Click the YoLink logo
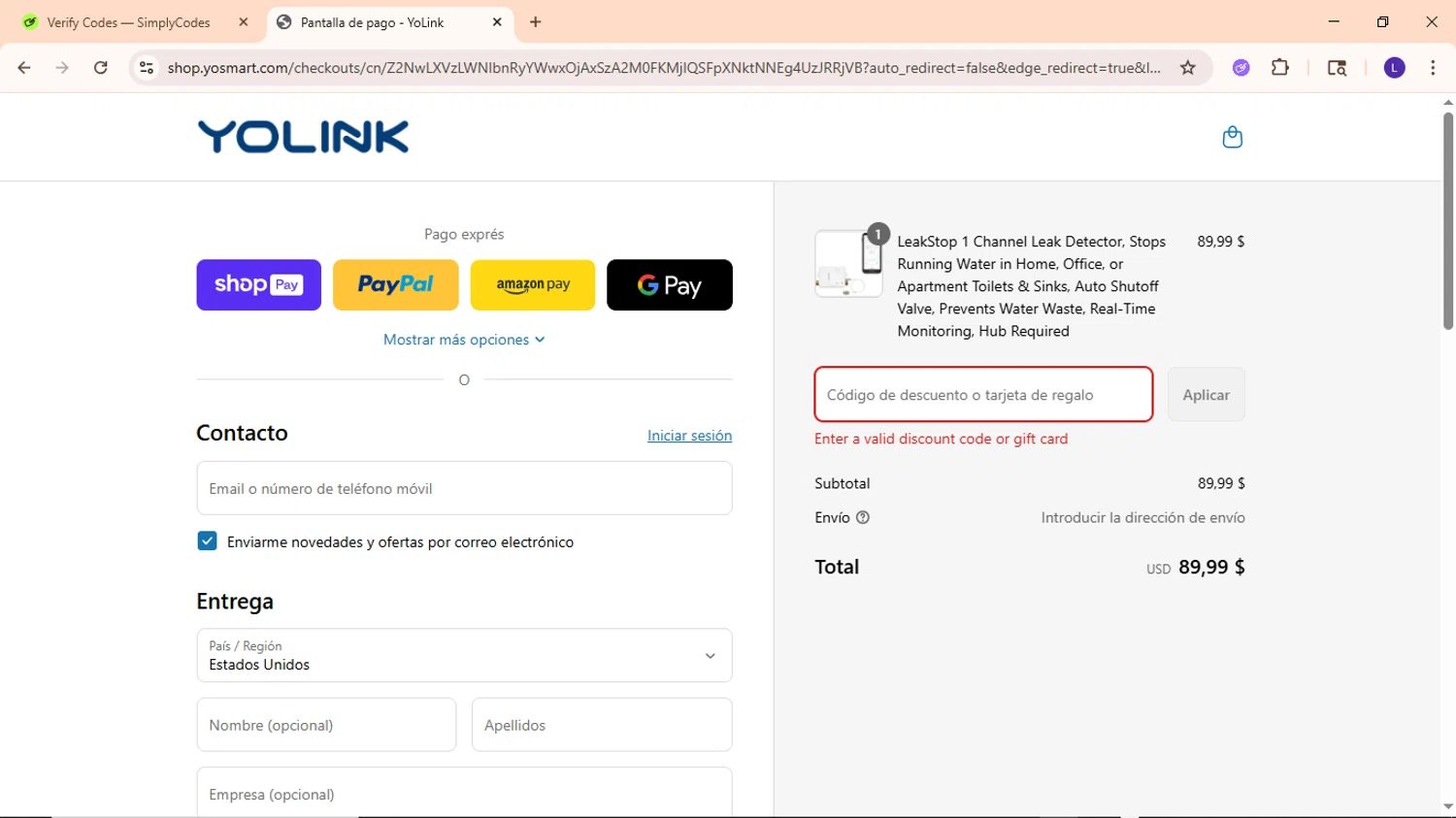Image resolution: width=1456 pixels, height=818 pixels. tap(303, 137)
